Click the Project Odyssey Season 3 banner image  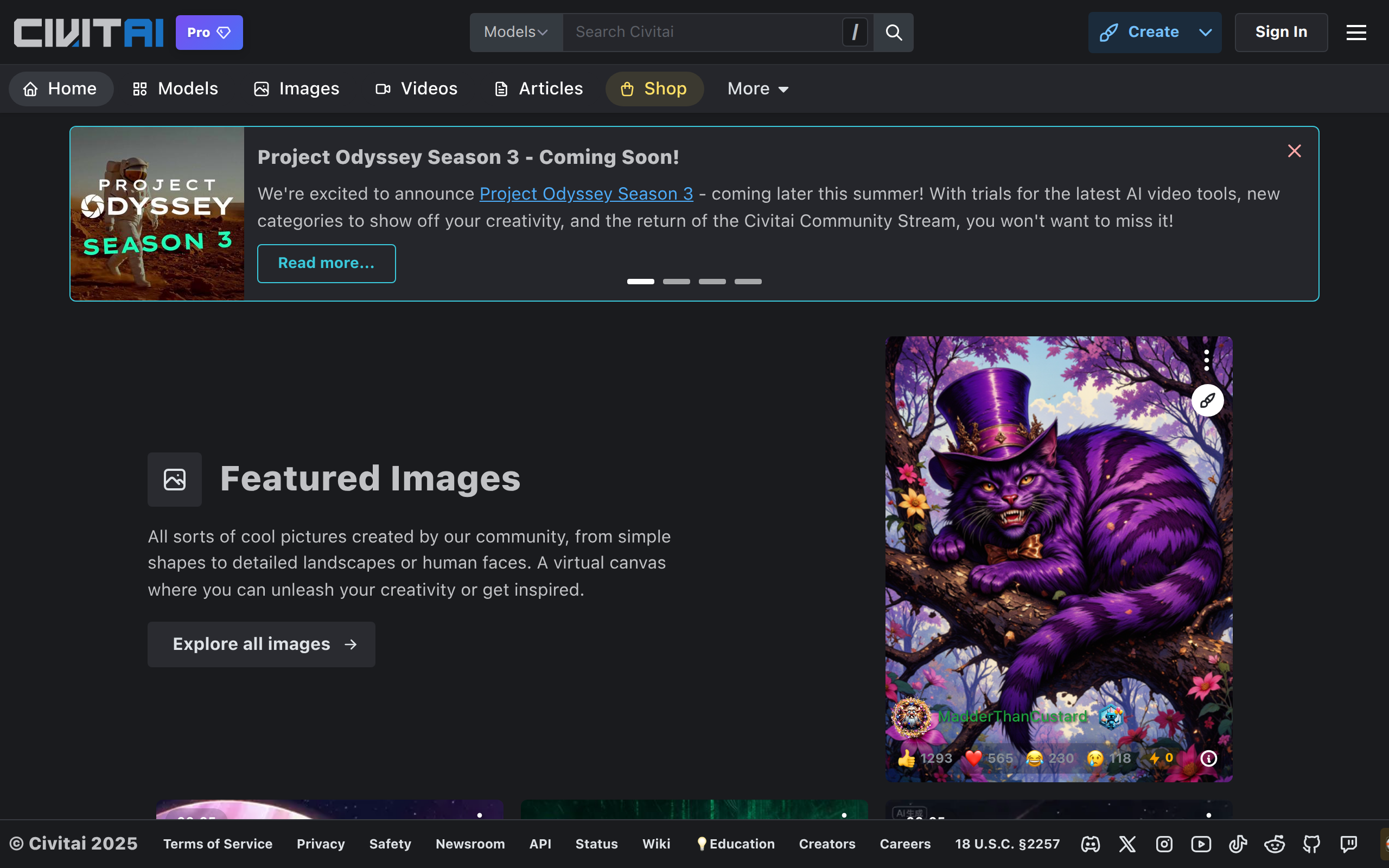click(157, 214)
